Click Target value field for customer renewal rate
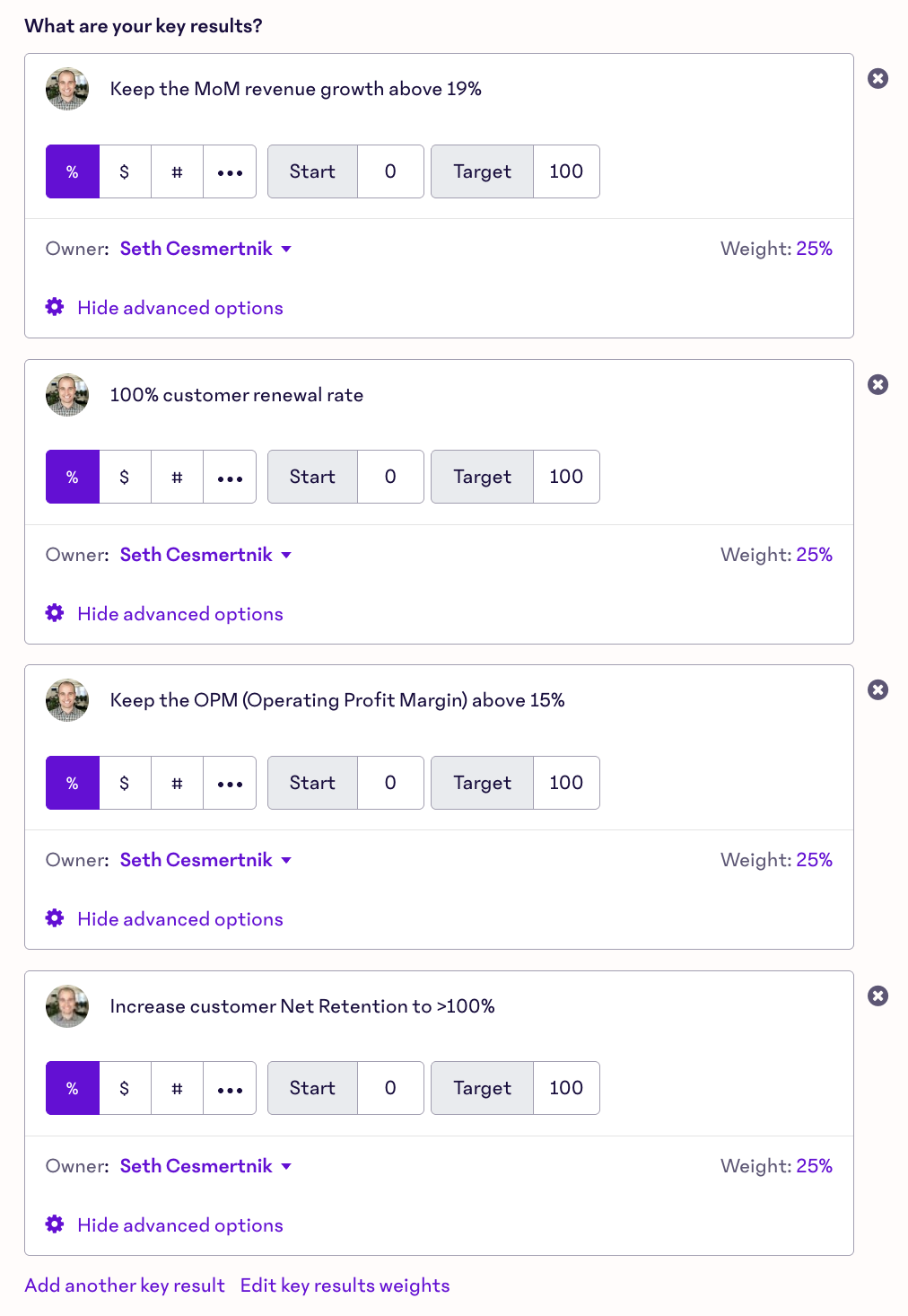Image resolution: width=908 pixels, height=1316 pixels. (x=566, y=478)
